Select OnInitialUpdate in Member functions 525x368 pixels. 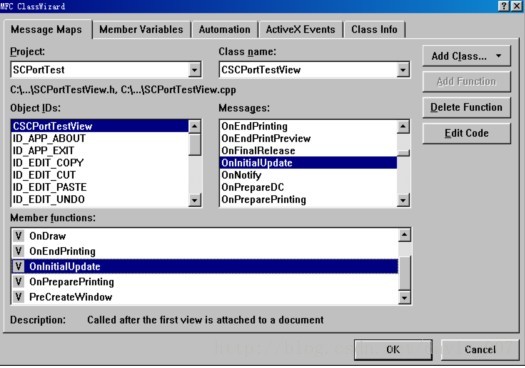(205, 267)
